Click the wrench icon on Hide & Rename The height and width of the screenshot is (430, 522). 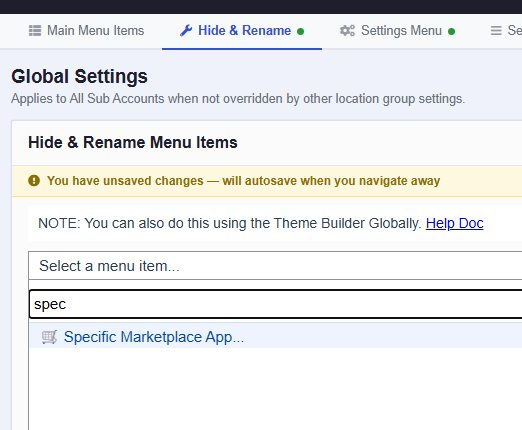point(186,31)
